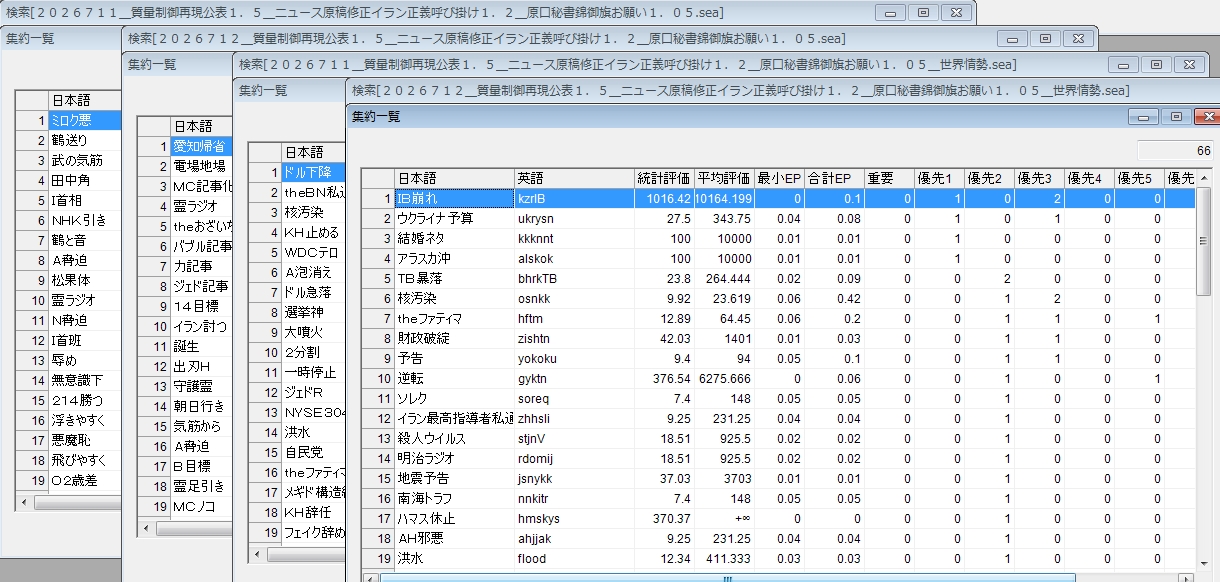Click the 殺人ウイルス entry
Image resolution: width=1220 pixels, height=582 pixels.
click(x=454, y=438)
